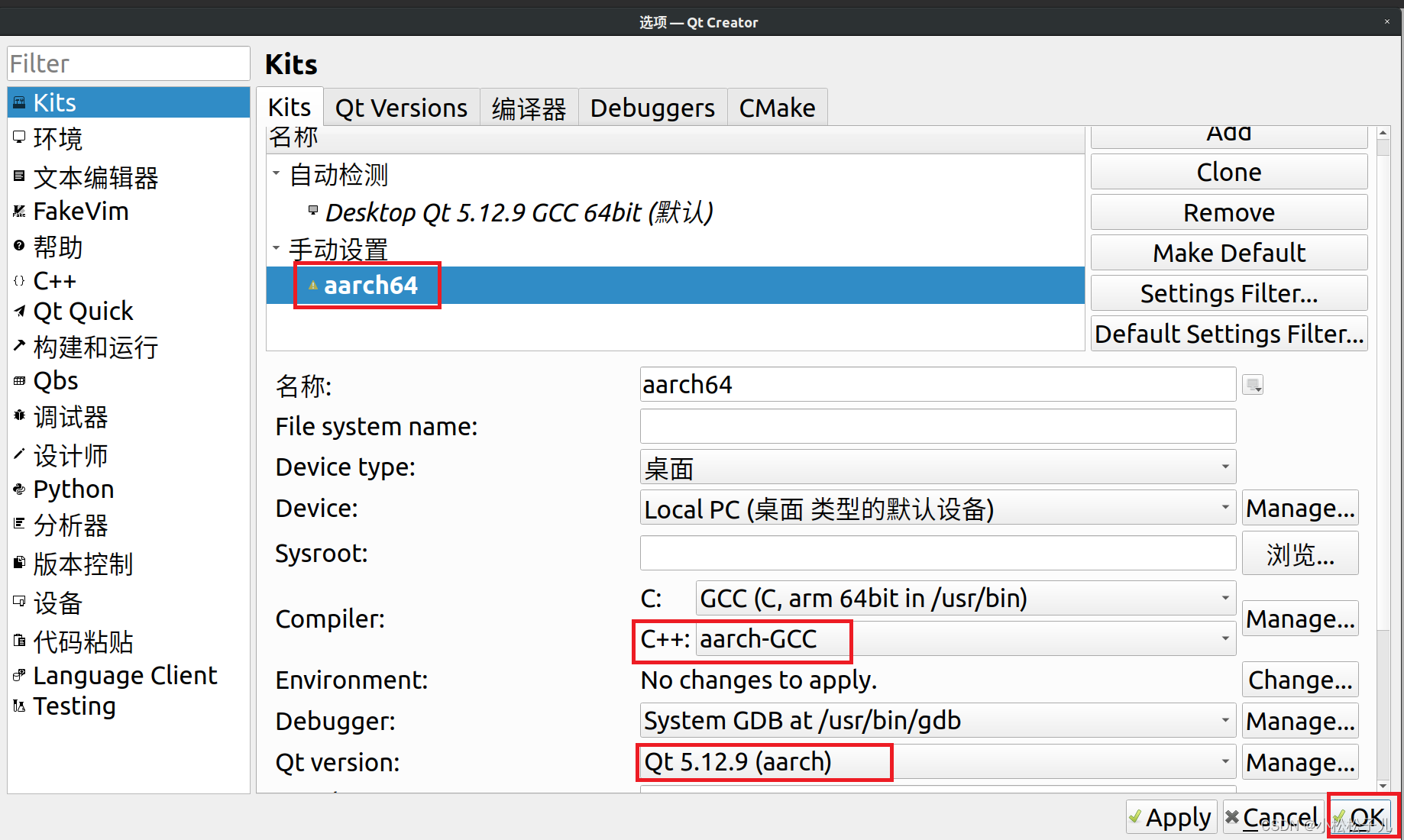Click the Clone button
The image size is (1404, 840).
pos(1228,171)
